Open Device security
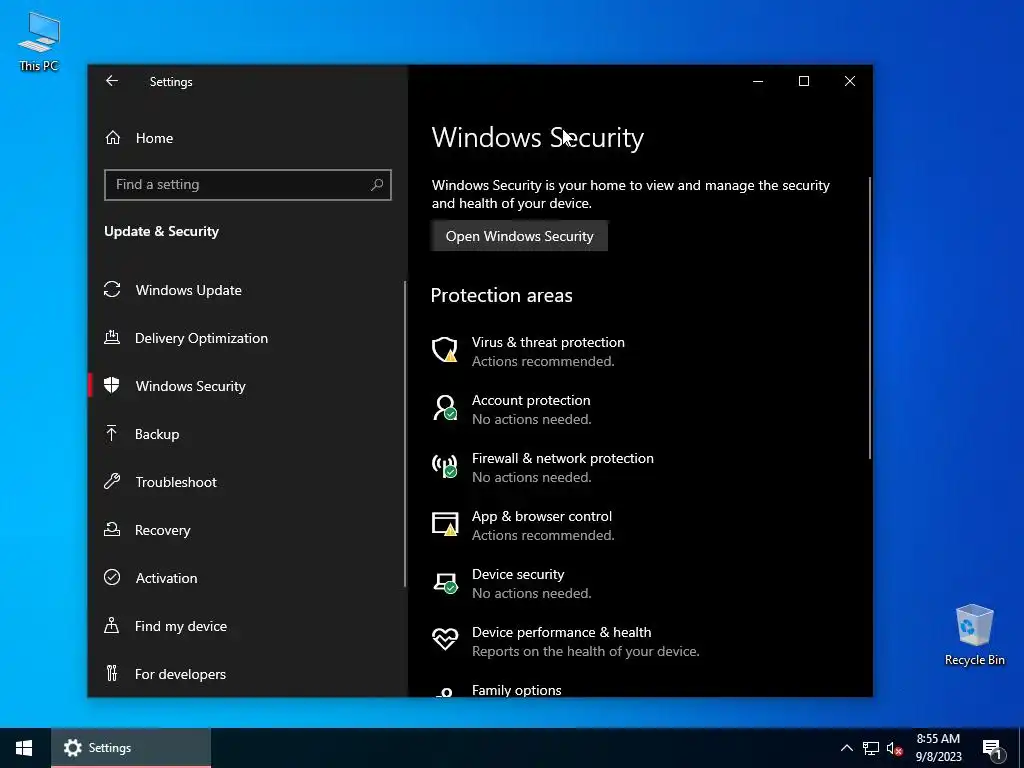Image resolution: width=1024 pixels, height=768 pixels. (511, 584)
